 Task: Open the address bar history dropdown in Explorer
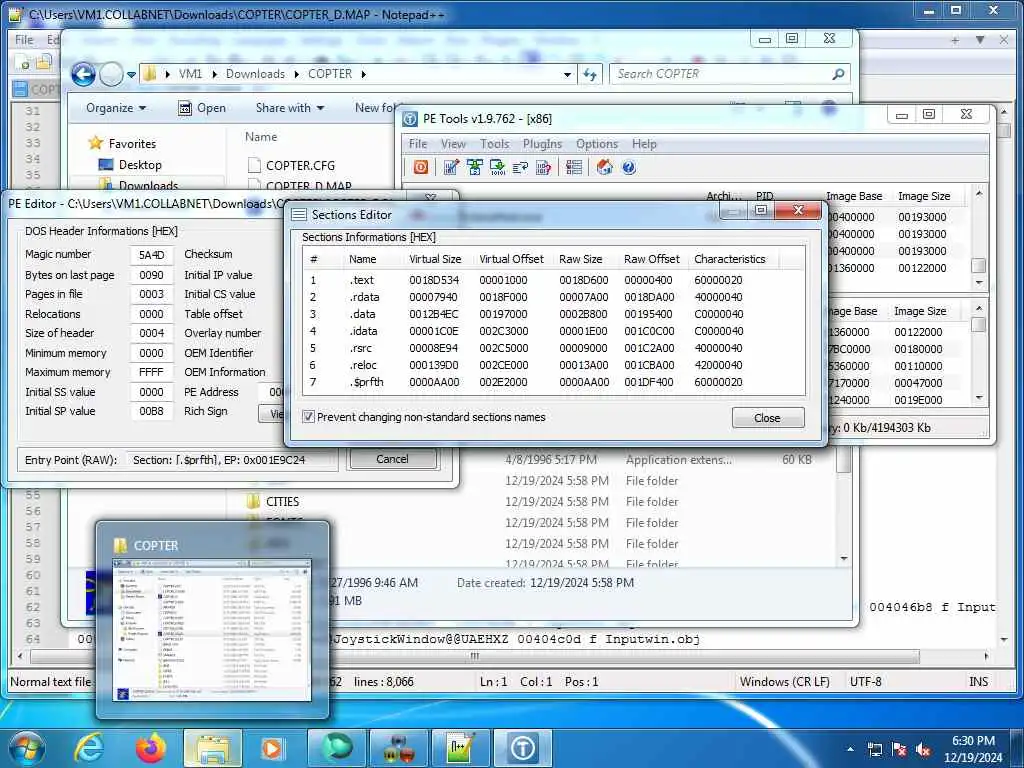pyautogui.click(x=568, y=74)
